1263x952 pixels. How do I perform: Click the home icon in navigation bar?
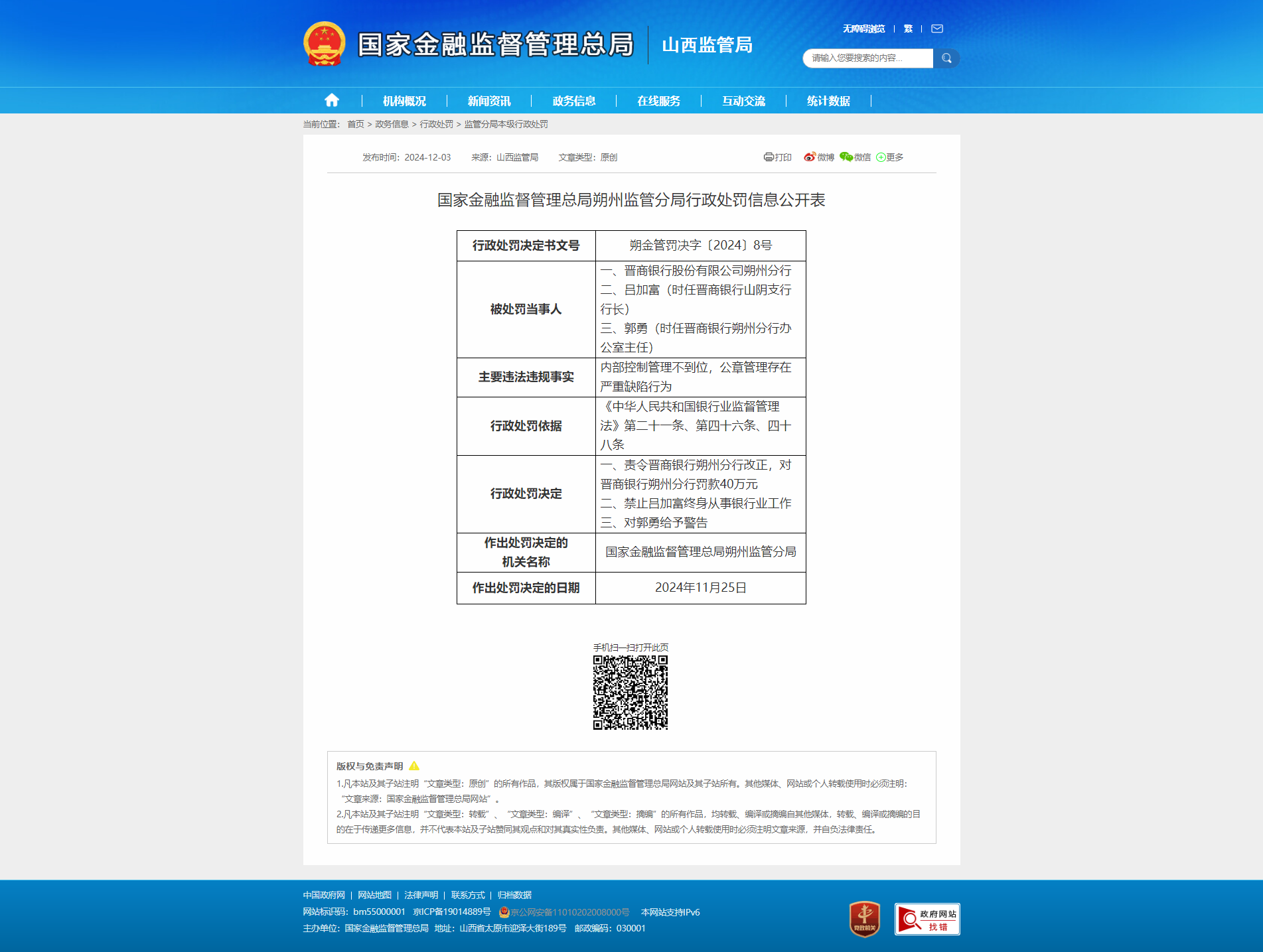(x=332, y=100)
